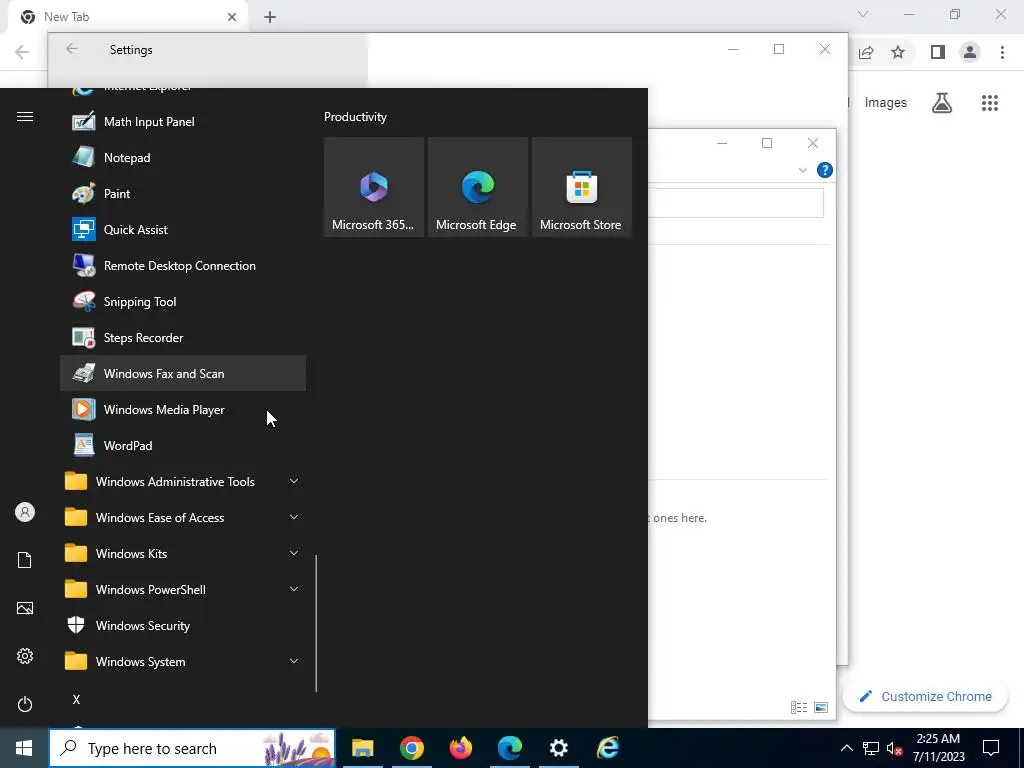Screen dimensions: 1024x768
Task: Expand the Start menu hamburger button
Action: click(25, 116)
